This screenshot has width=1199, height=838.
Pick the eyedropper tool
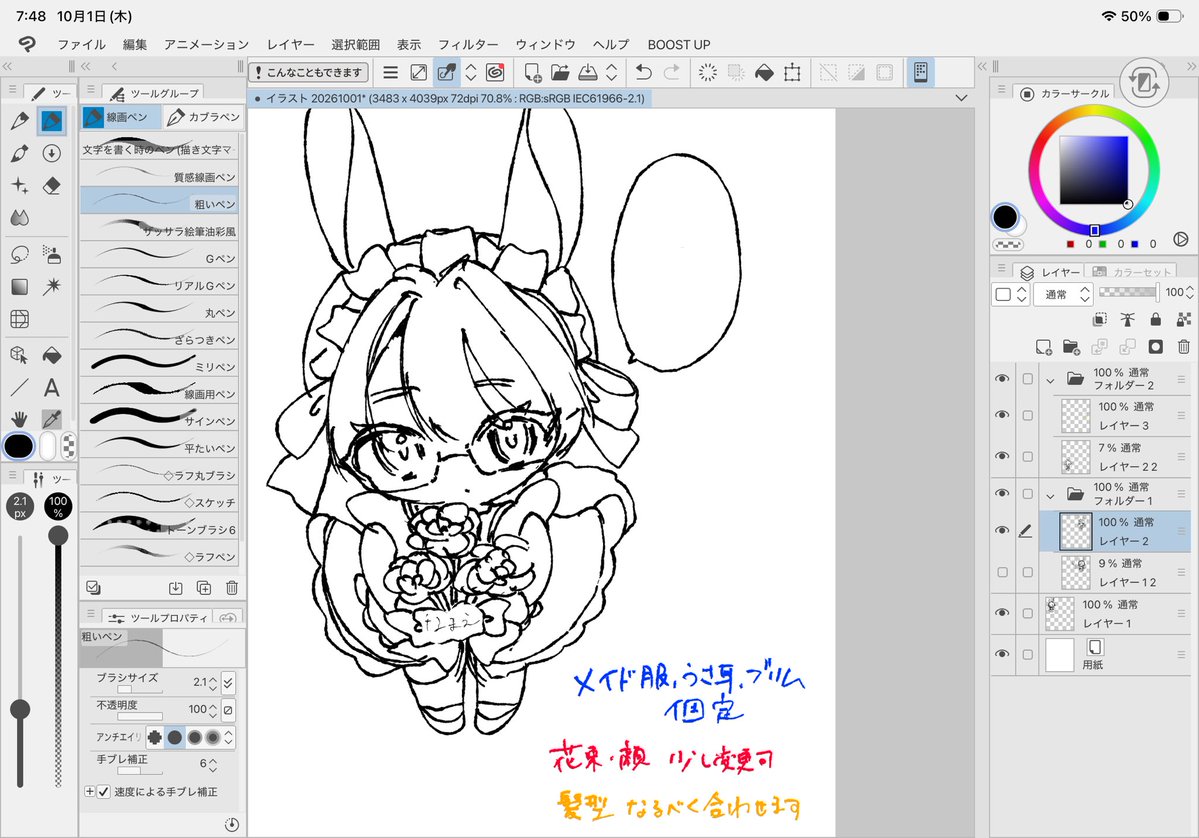51,418
